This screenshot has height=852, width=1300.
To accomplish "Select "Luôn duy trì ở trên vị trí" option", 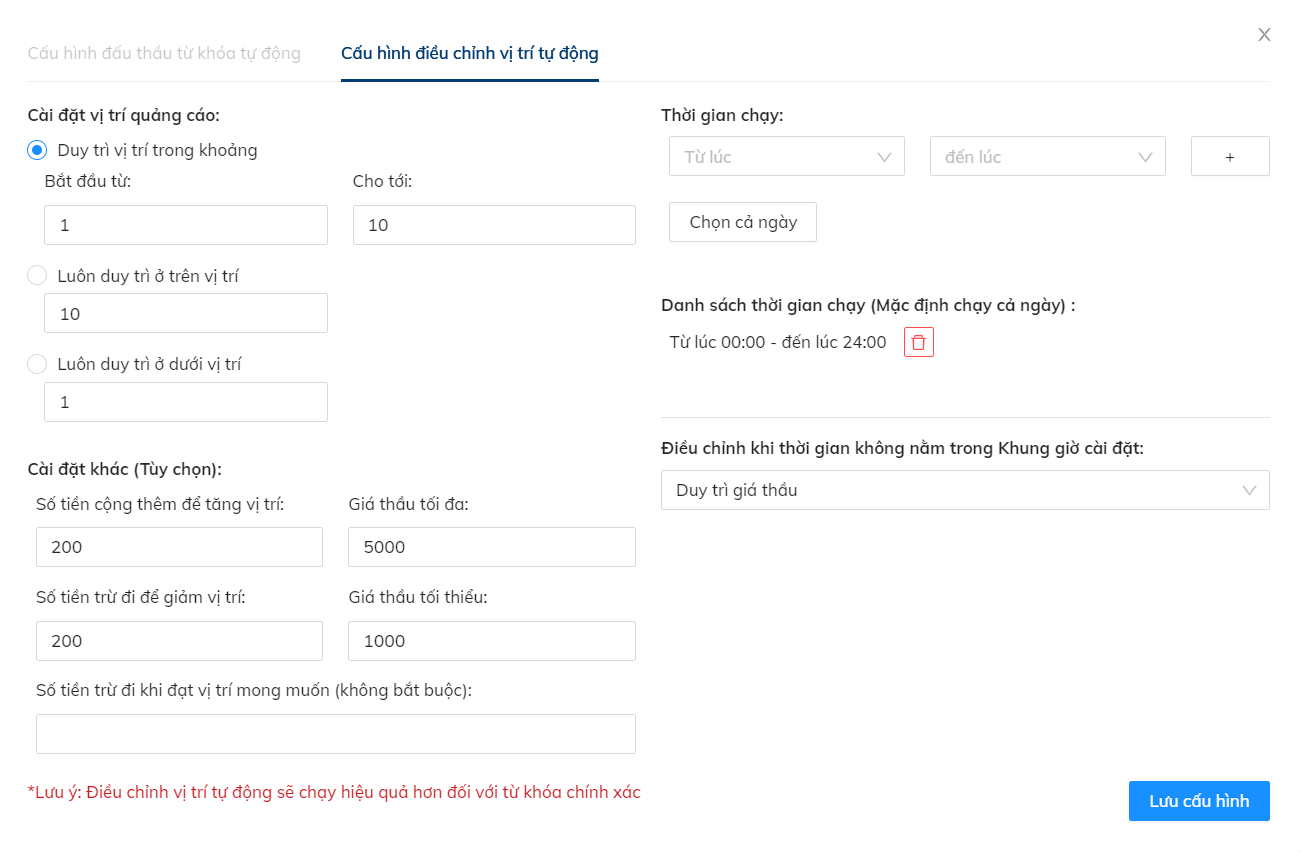I will [36, 276].
